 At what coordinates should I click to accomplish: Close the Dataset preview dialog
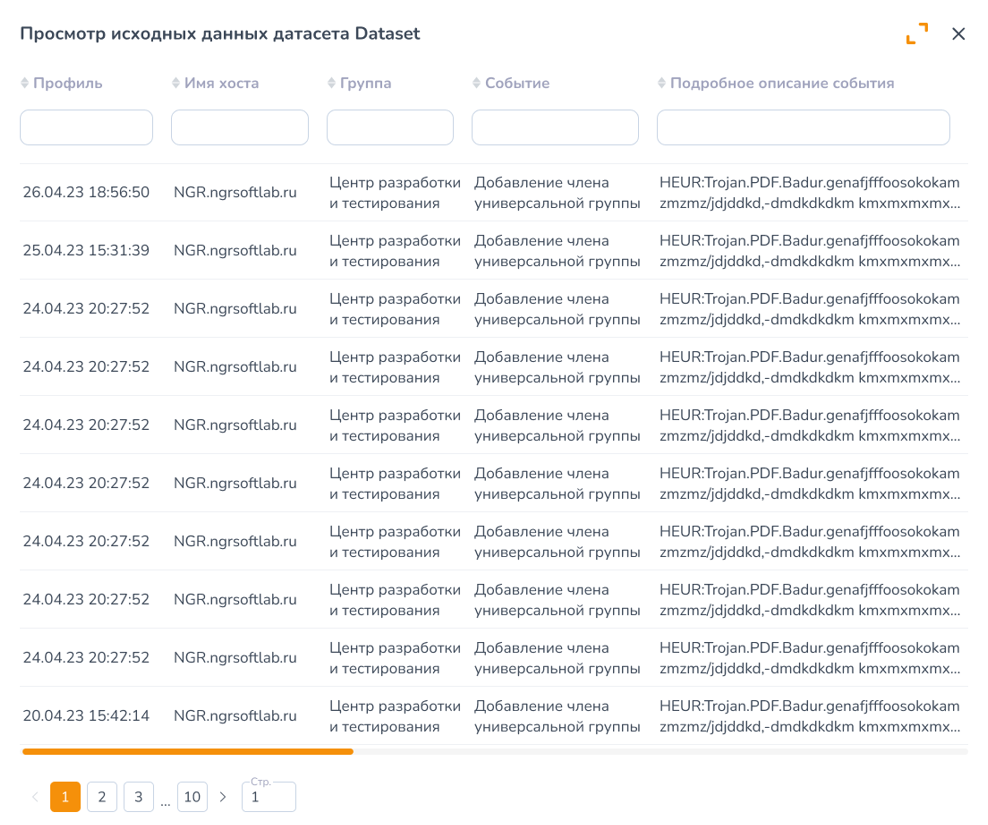click(x=958, y=33)
